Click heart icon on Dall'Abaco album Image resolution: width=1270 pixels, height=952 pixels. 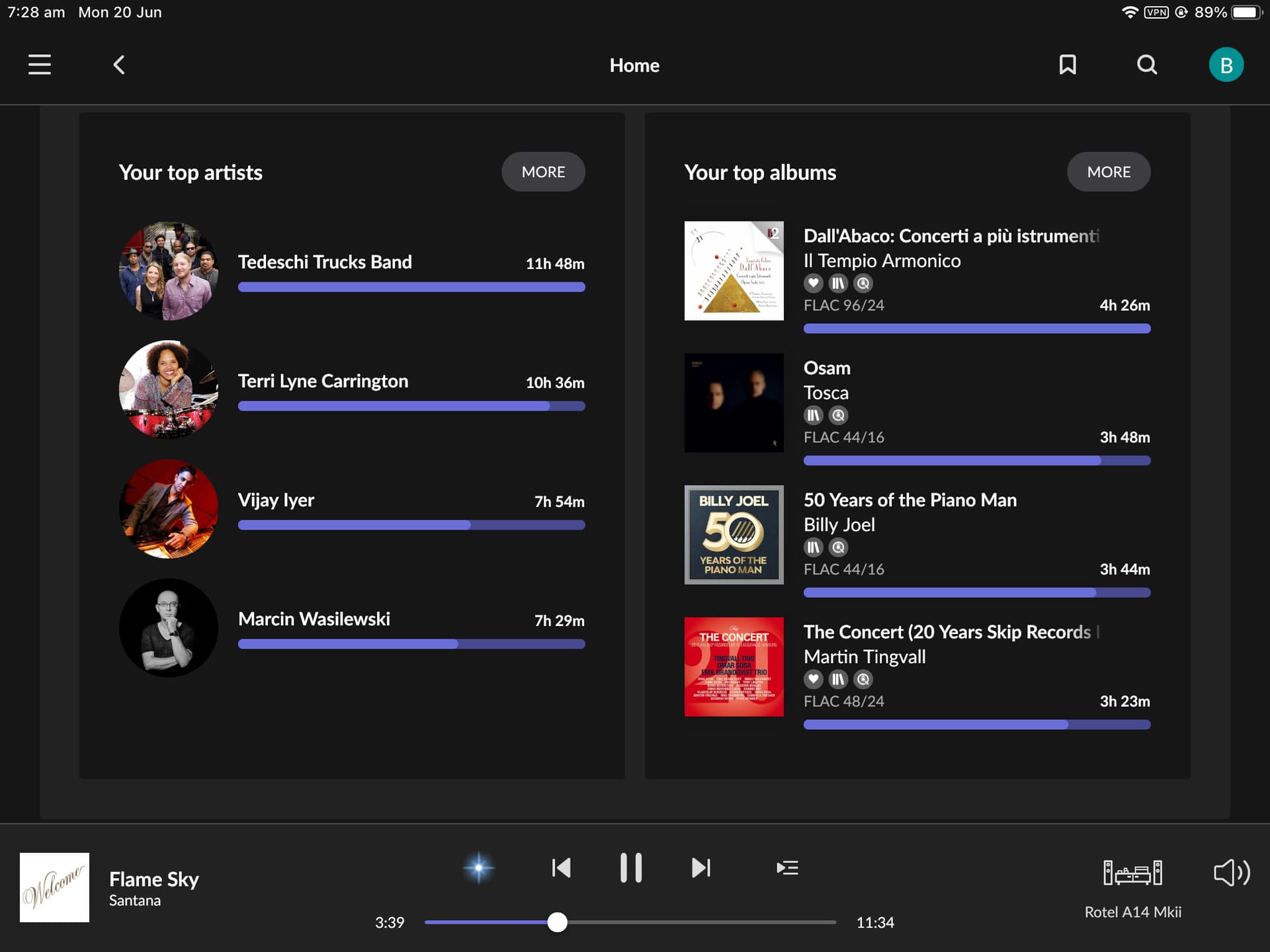[x=814, y=283]
